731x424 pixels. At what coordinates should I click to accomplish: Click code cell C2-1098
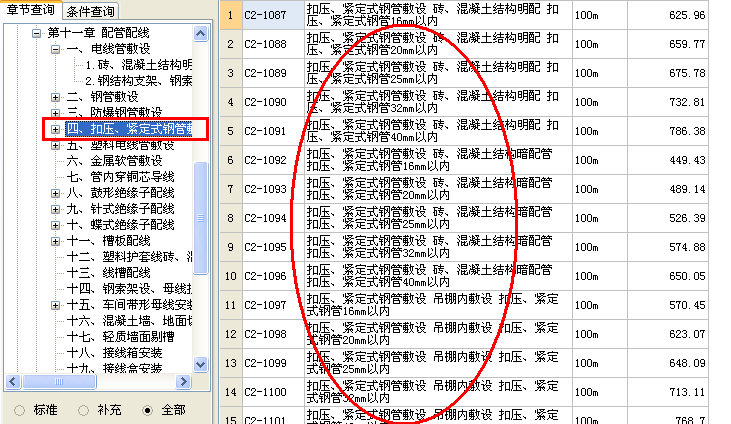click(x=273, y=334)
